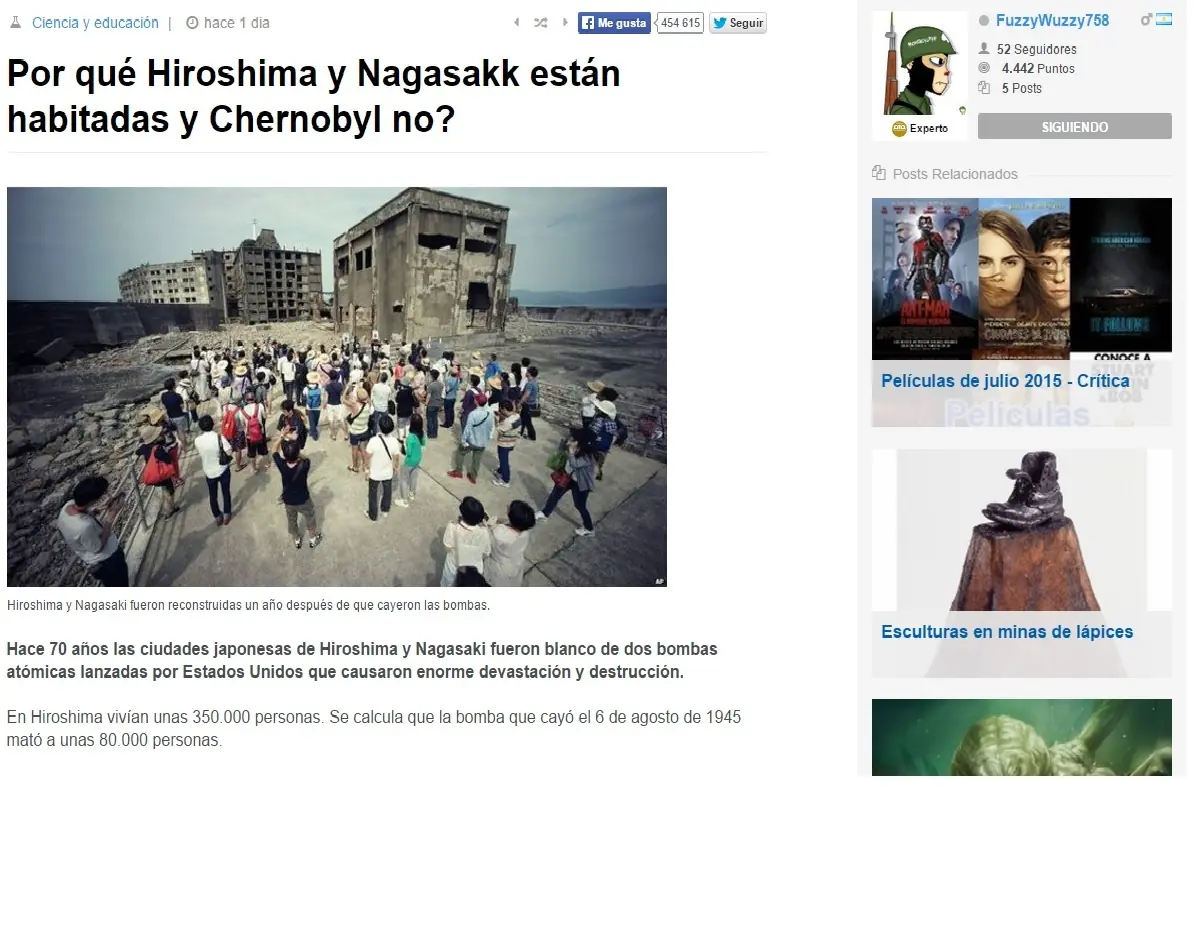Go to next post with right arrow
The width and height of the screenshot is (1194, 950).
click(565, 23)
